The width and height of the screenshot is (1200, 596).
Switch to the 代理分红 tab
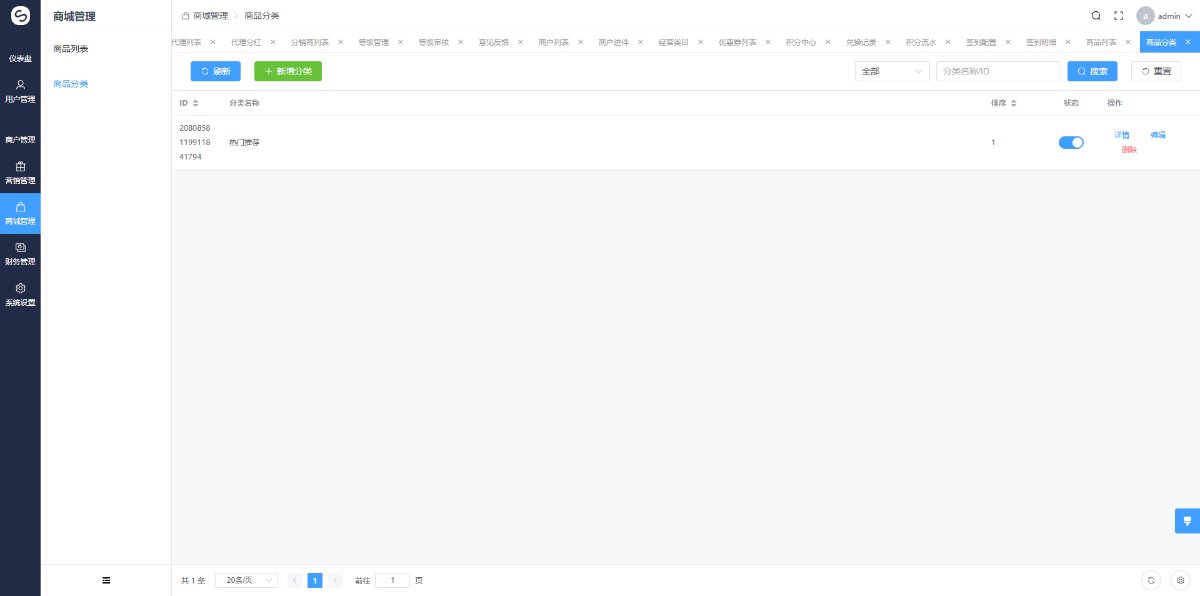coord(246,42)
